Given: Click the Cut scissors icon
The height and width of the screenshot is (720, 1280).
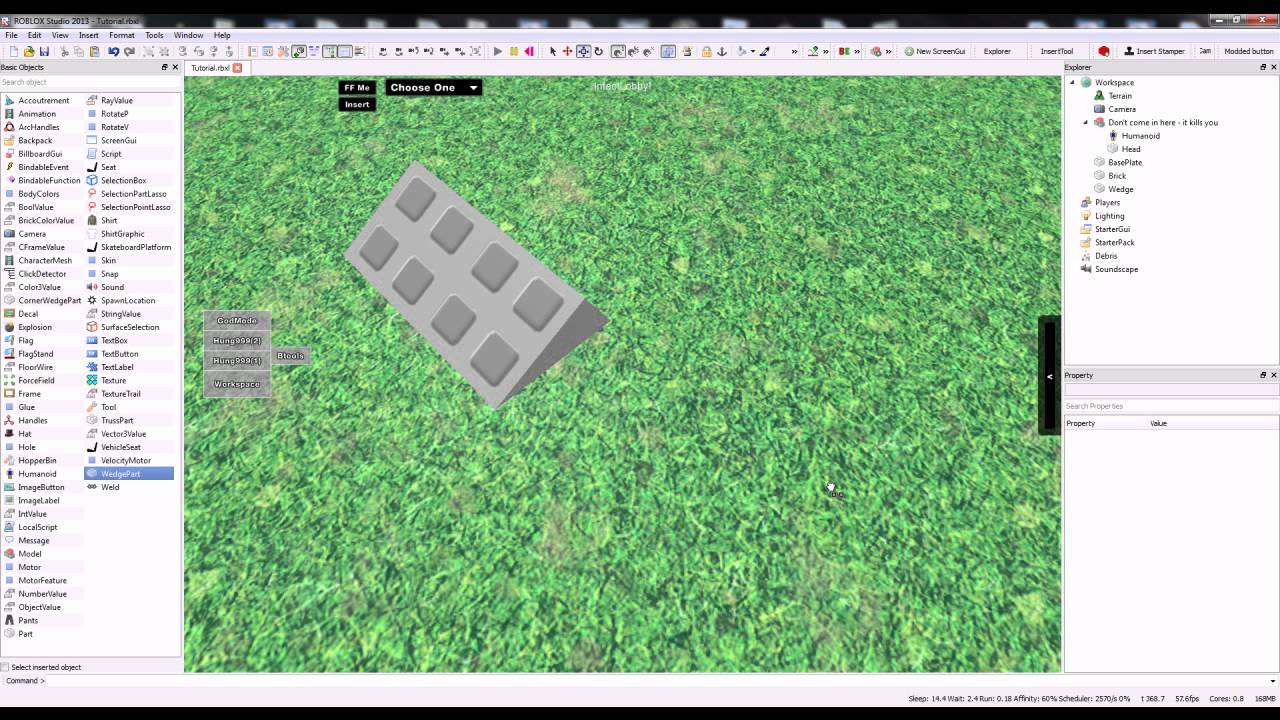Looking at the screenshot, I should tap(64, 51).
